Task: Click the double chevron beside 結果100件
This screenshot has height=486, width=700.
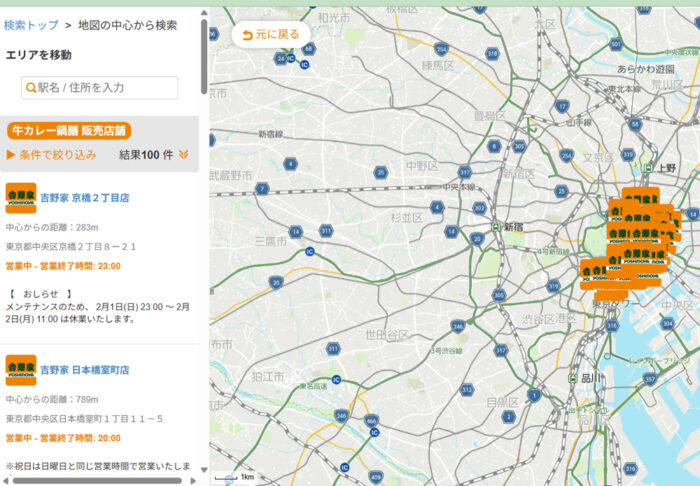Action: pyautogui.click(x=184, y=155)
